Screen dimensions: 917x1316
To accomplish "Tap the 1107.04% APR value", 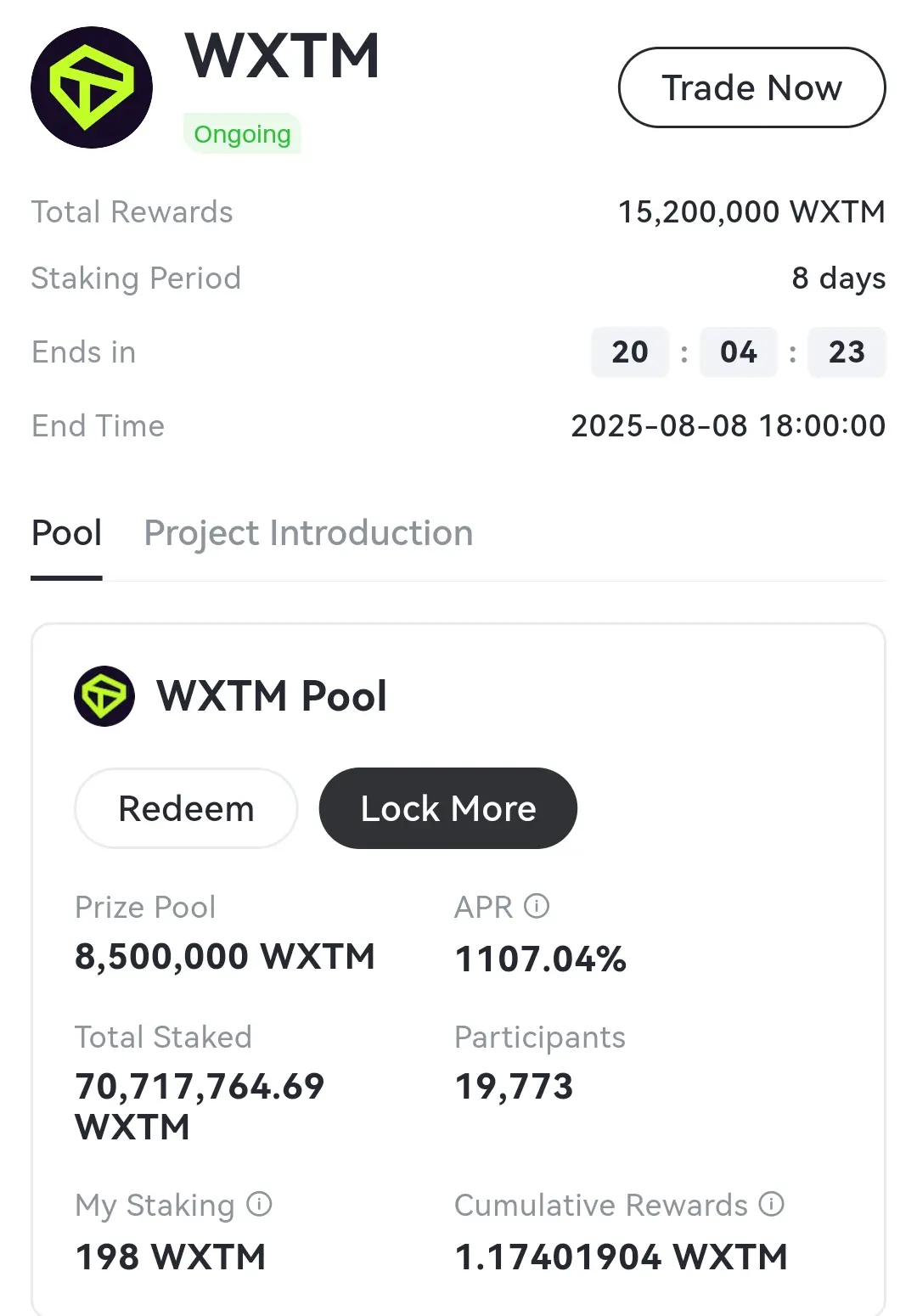I will (x=541, y=959).
